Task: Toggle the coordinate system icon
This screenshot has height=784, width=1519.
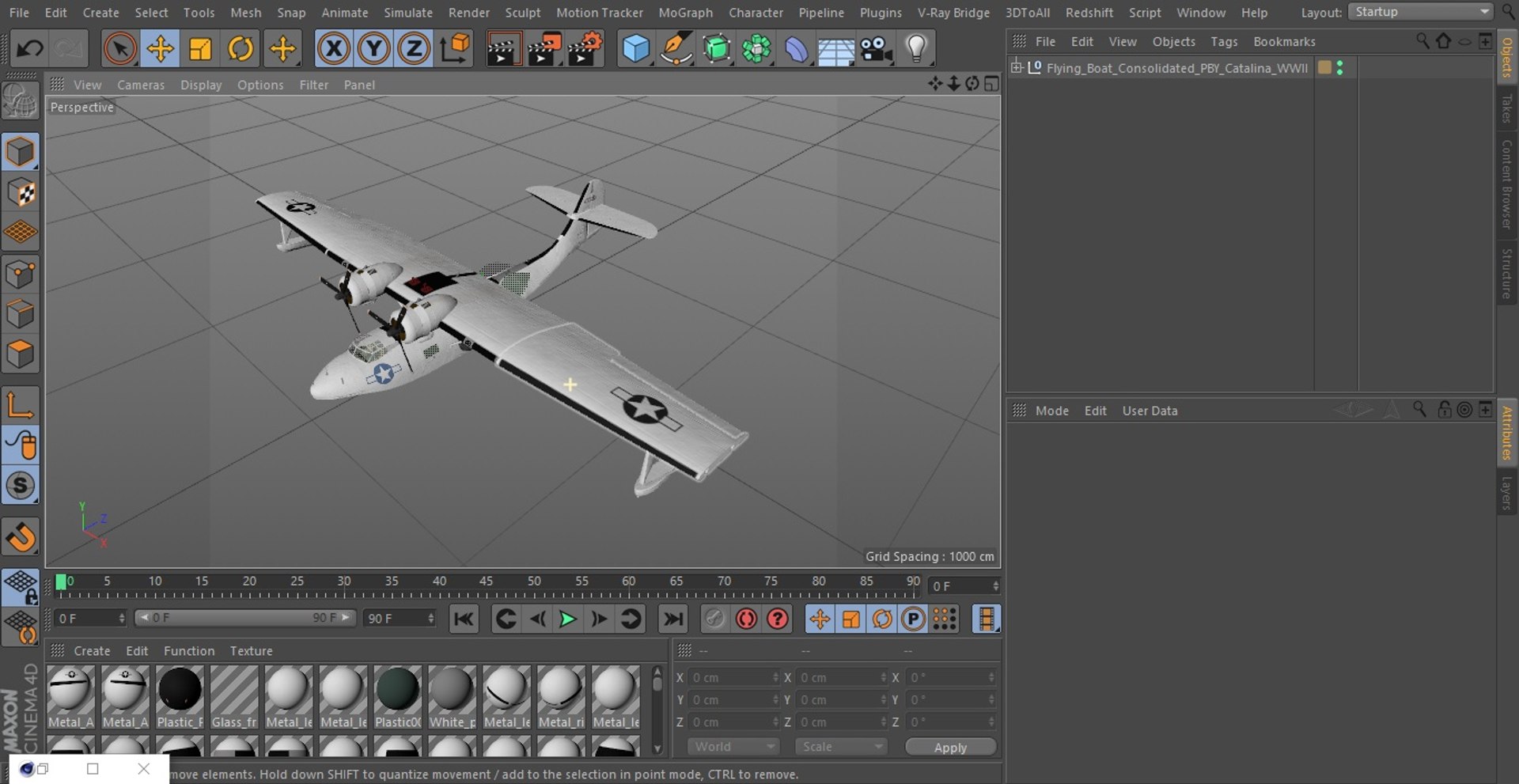Action: (x=455, y=49)
